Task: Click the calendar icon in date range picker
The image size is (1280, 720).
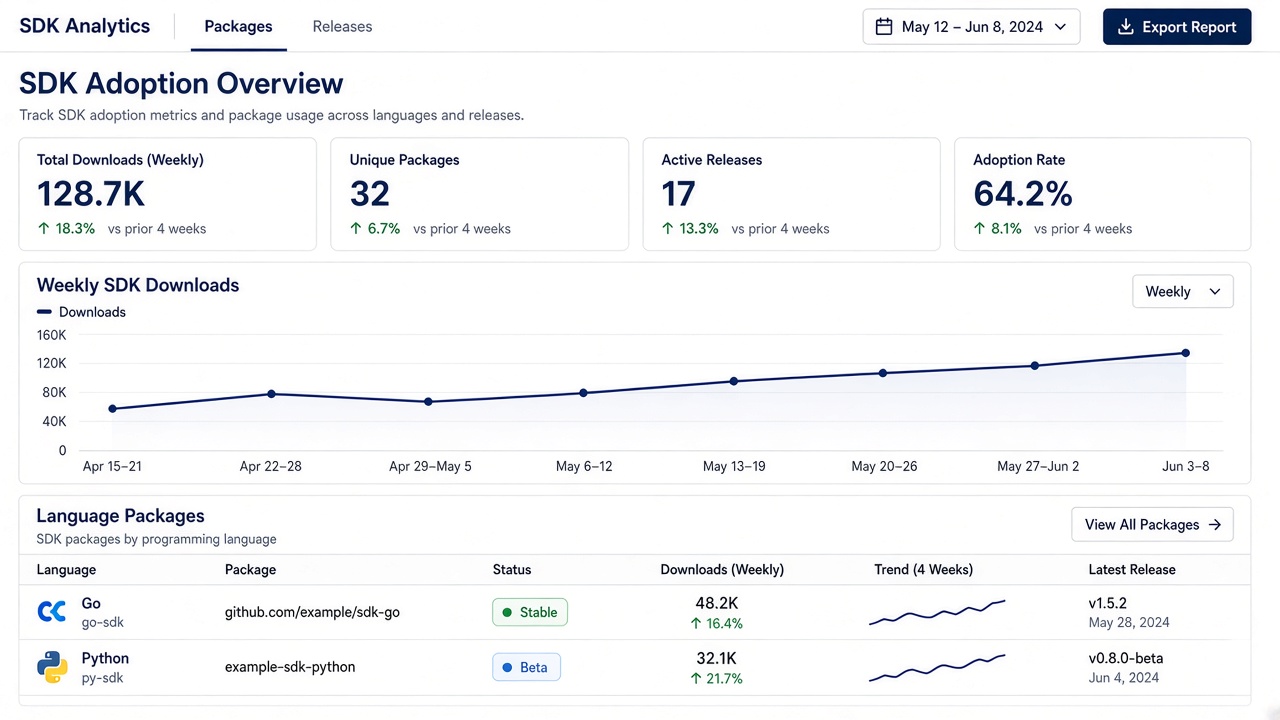Action: click(884, 27)
